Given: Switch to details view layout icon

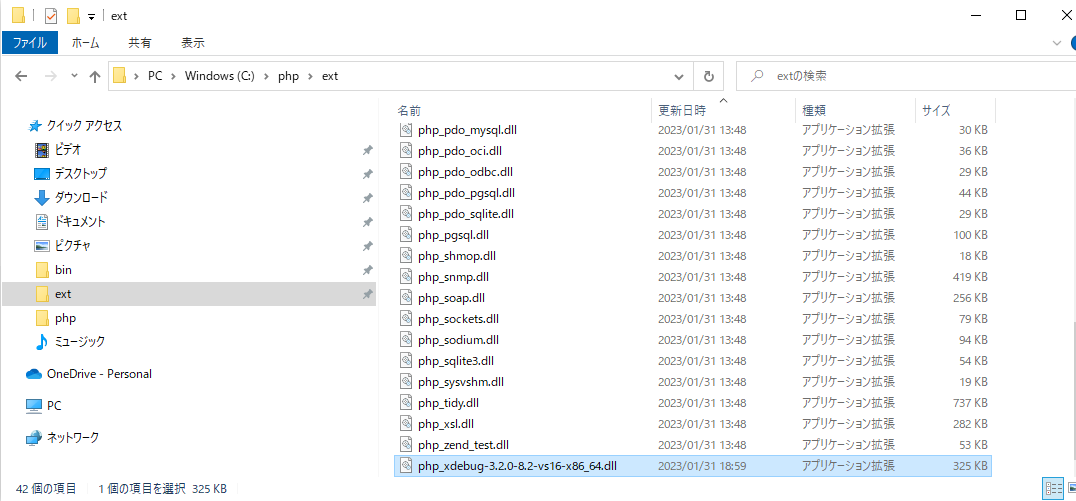Looking at the screenshot, I should pos(1053,489).
